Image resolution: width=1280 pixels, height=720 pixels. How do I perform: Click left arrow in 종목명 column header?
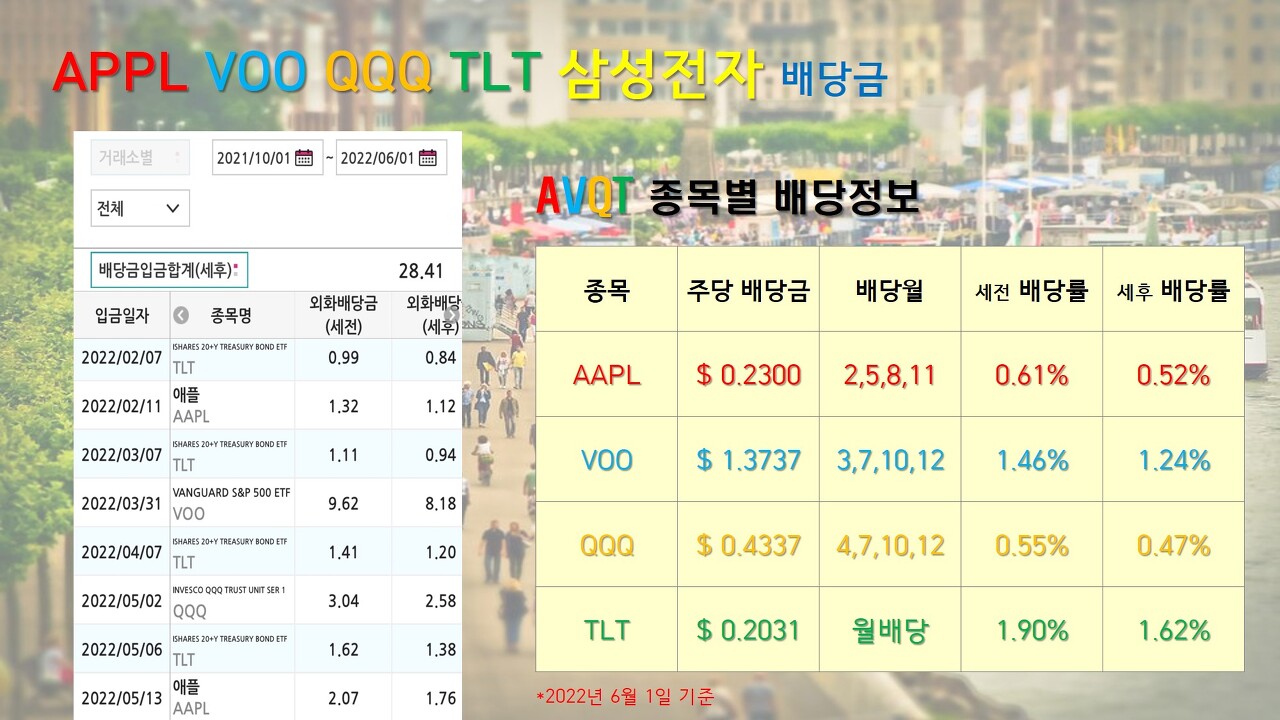(x=181, y=315)
